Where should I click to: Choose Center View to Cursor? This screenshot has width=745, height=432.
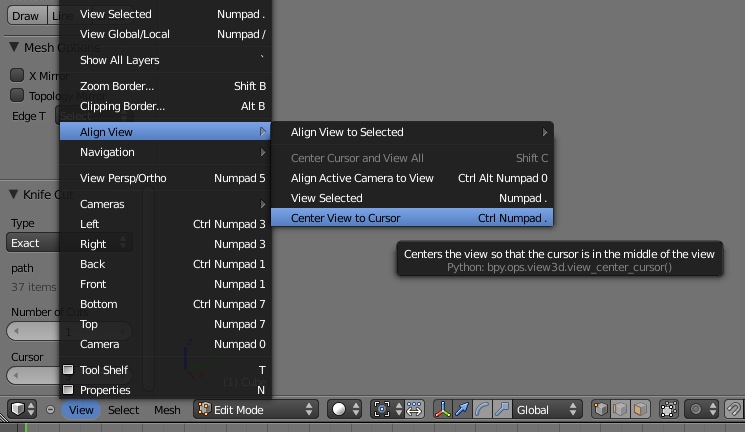(x=412, y=218)
